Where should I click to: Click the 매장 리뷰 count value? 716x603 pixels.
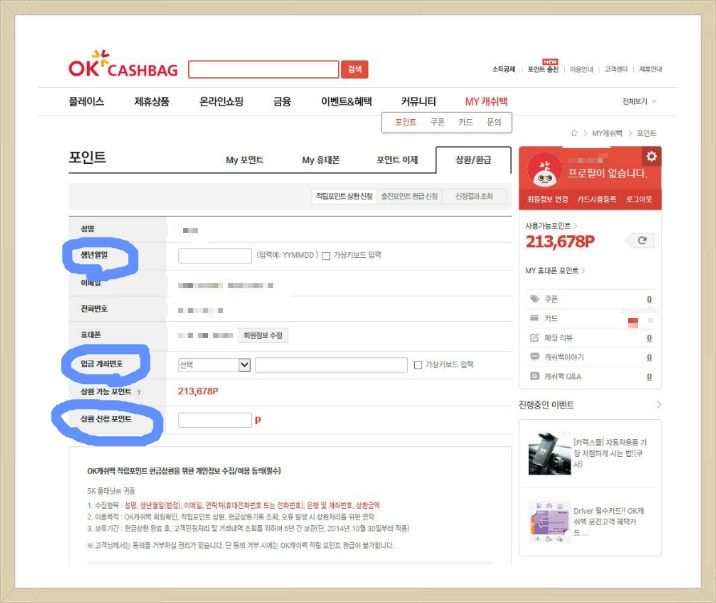pyautogui.click(x=649, y=338)
